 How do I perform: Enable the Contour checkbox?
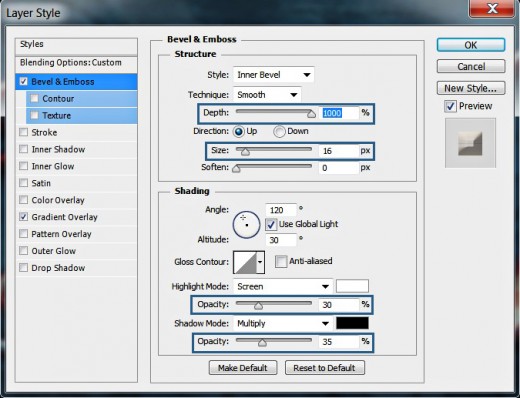click(34, 98)
